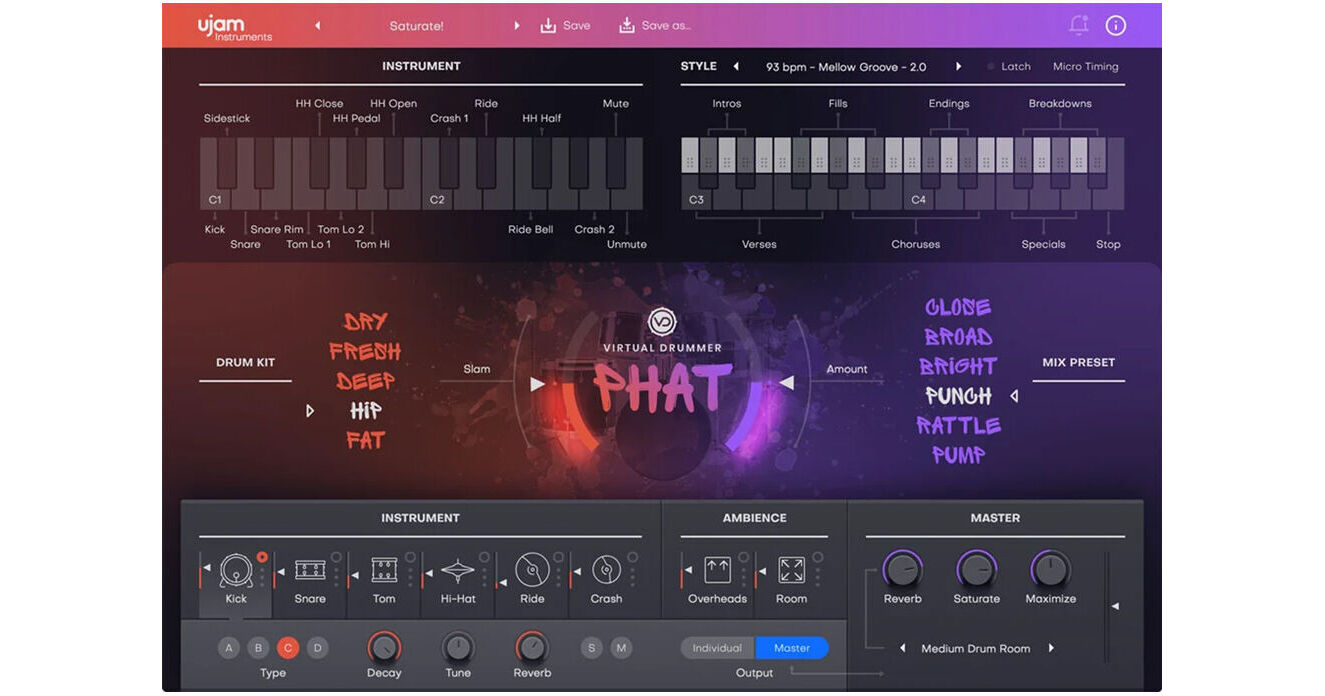Toggle the Room channel indicator
1325x696 pixels.
(x=817, y=557)
